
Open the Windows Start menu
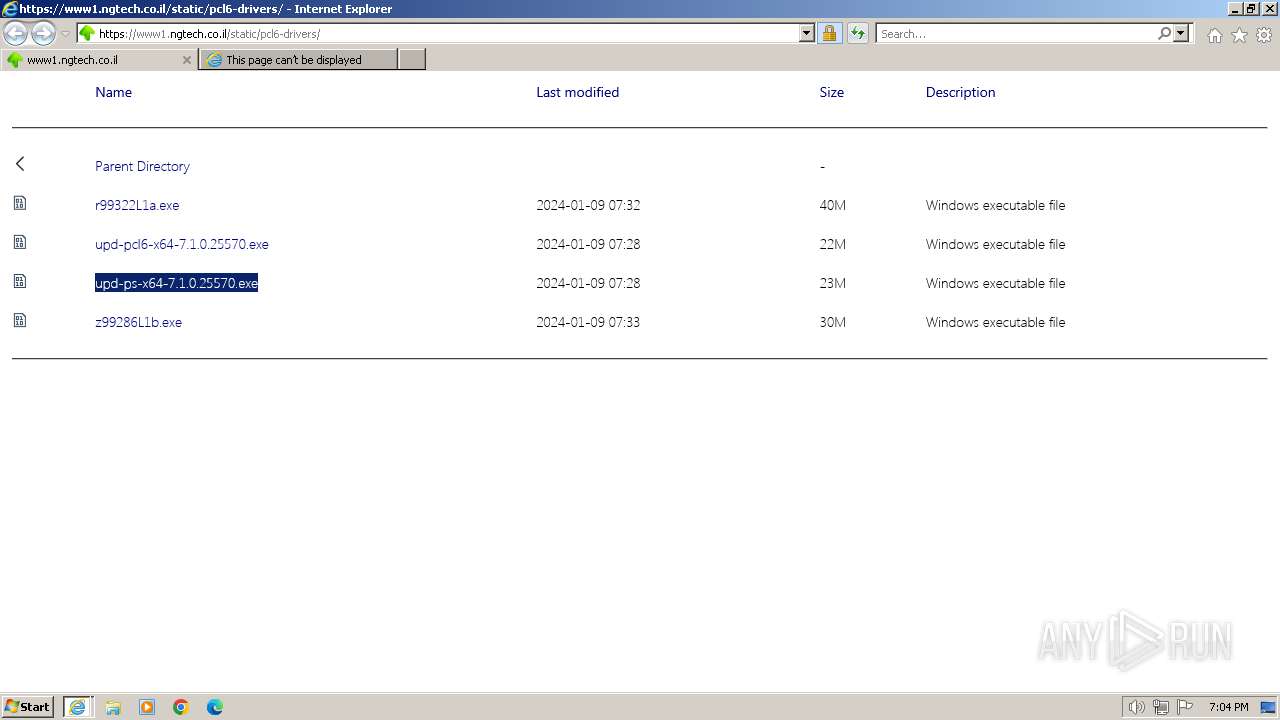tap(28, 707)
